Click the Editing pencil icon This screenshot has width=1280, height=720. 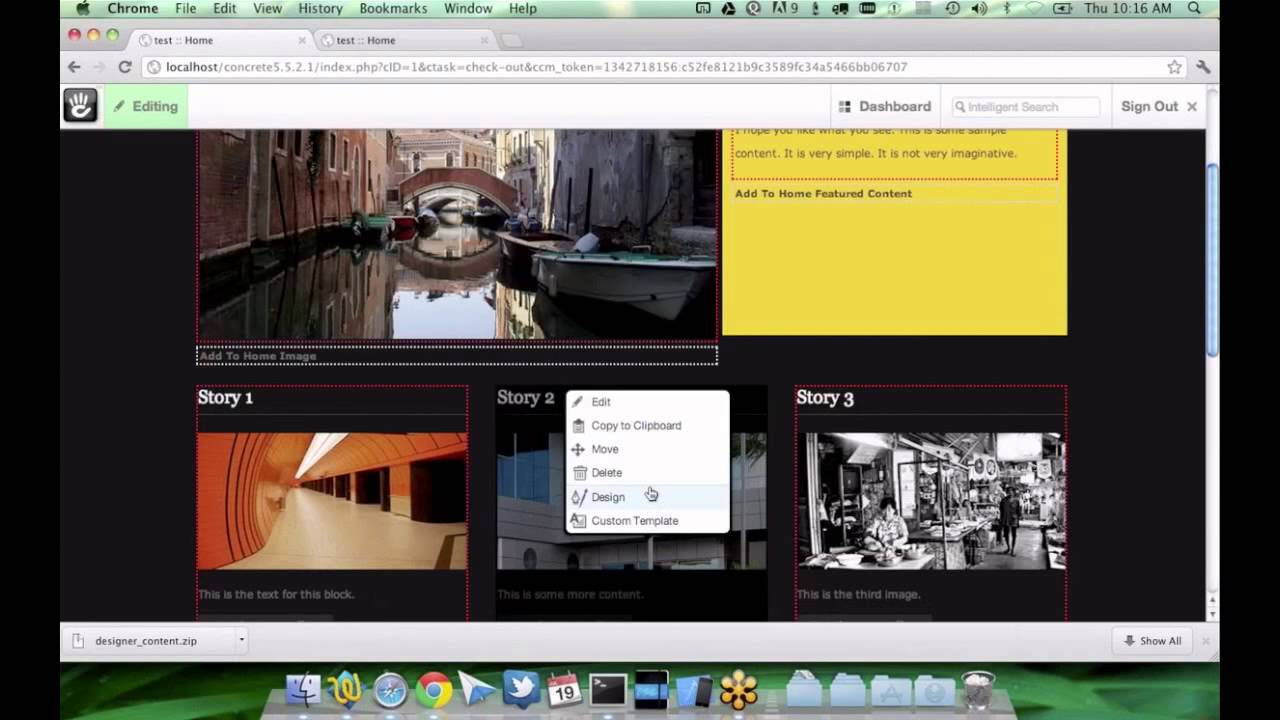tap(119, 106)
